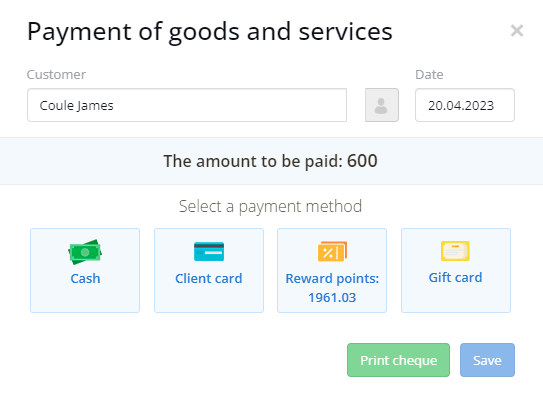Pay with Reward points: 1961.03 label
The width and height of the screenshot is (543, 404).
pos(332,288)
